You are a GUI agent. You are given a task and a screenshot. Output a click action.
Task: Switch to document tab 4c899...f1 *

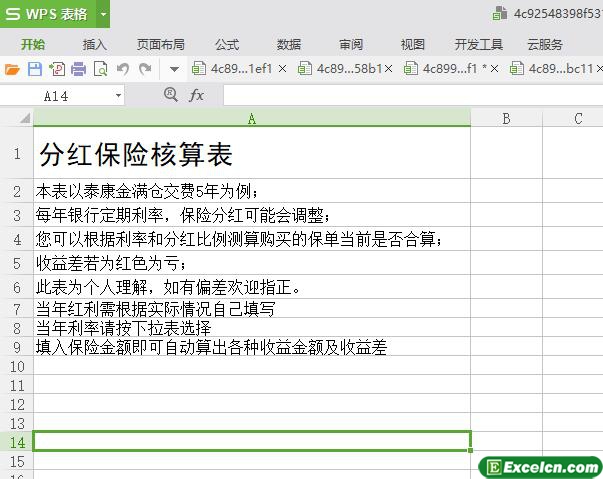tap(446, 69)
